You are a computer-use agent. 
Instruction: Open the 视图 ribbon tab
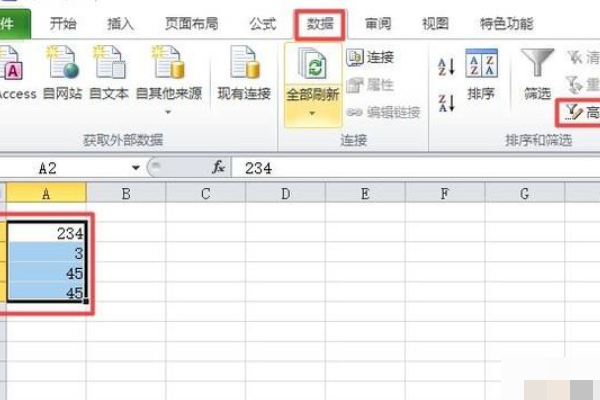point(435,24)
